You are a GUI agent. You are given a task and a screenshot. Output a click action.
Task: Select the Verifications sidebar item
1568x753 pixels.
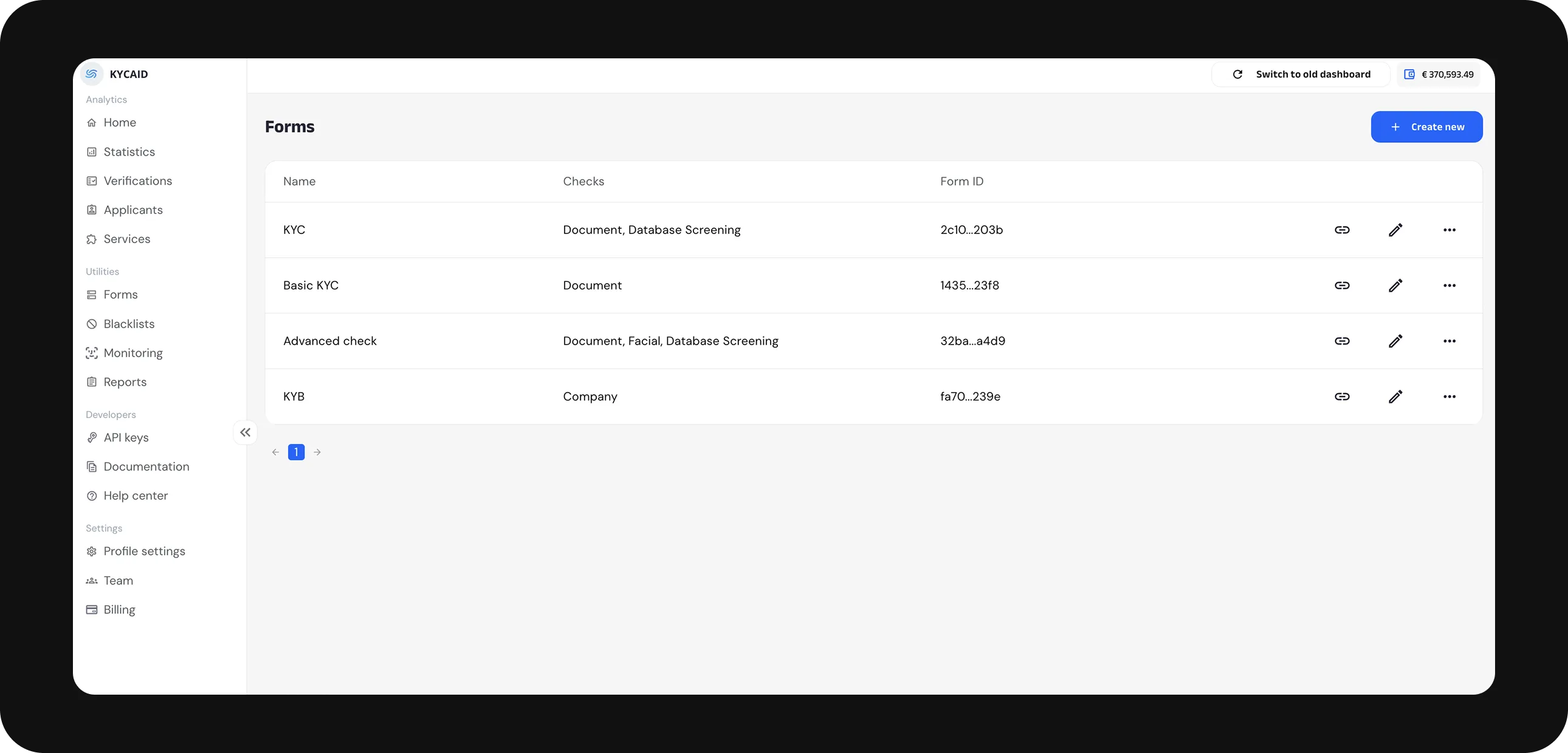(137, 181)
